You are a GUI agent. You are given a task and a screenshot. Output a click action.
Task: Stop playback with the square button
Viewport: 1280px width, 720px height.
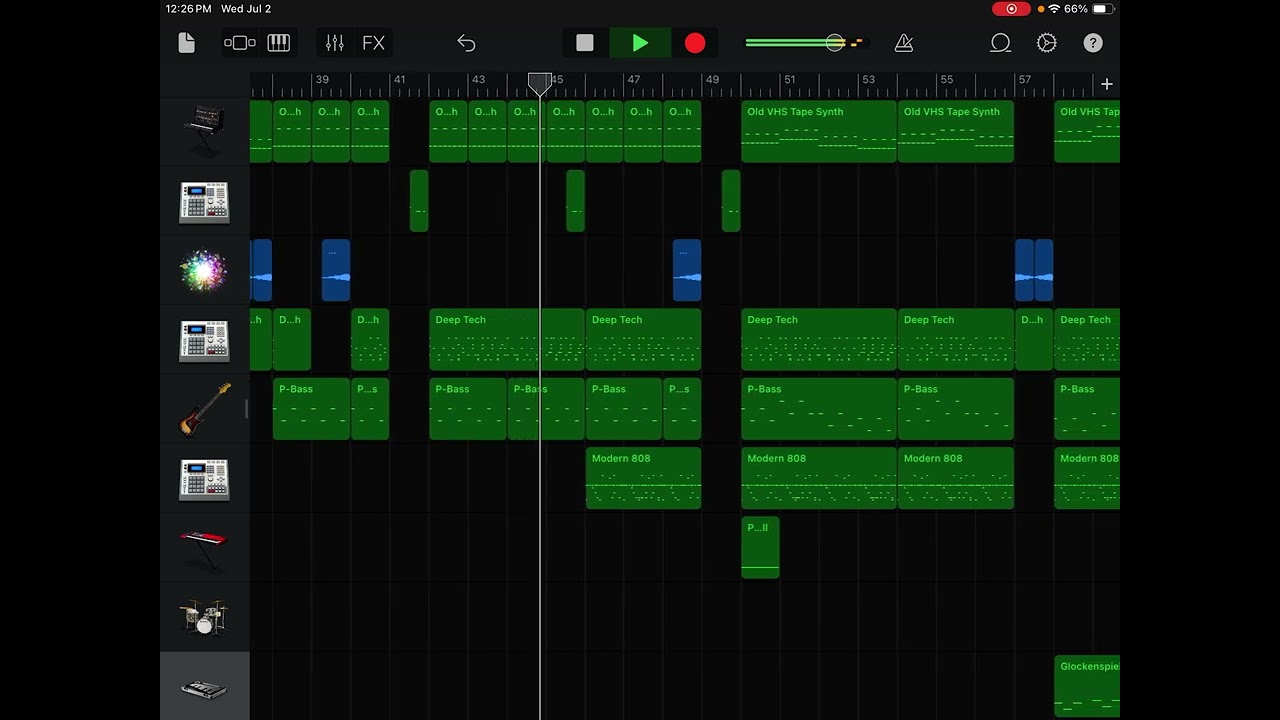click(585, 43)
